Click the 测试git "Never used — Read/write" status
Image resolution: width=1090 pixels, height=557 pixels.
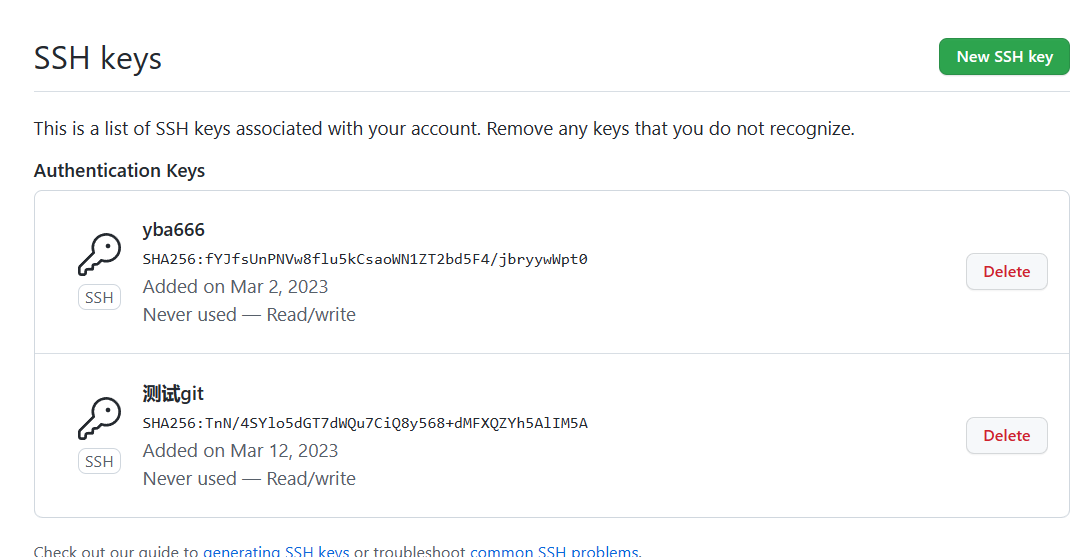tap(249, 479)
